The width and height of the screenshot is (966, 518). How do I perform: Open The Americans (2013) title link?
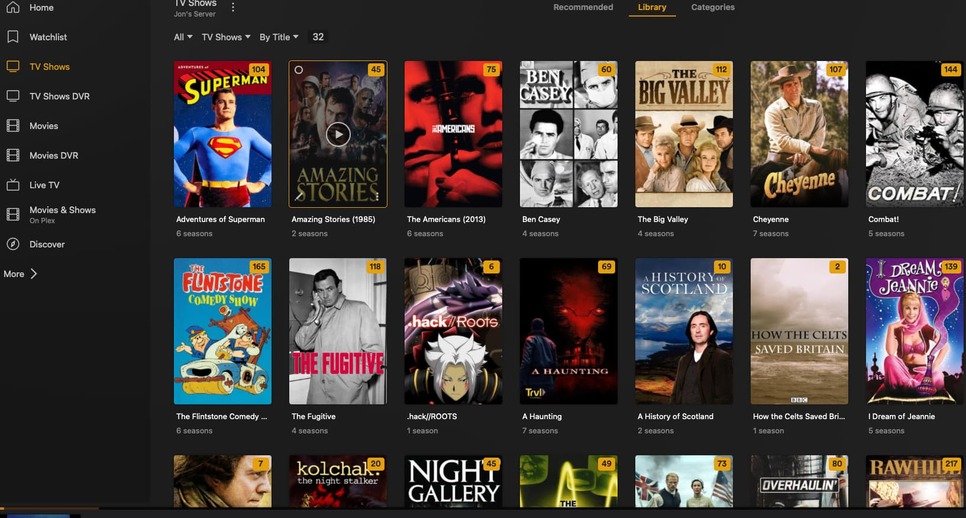(x=446, y=219)
